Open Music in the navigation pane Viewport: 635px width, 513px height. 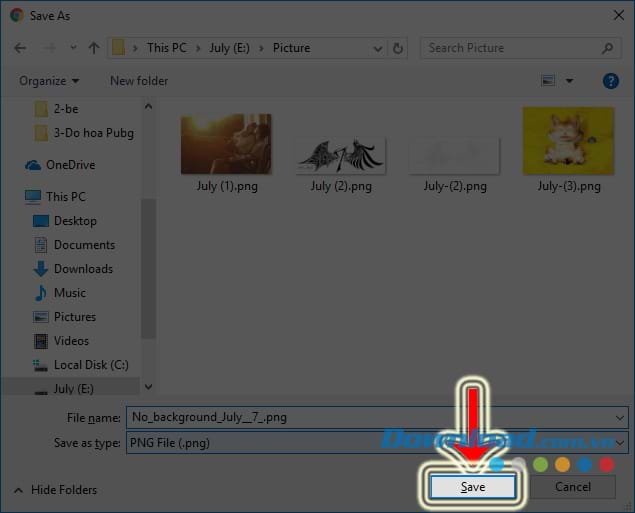pyautogui.click(x=59, y=293)
